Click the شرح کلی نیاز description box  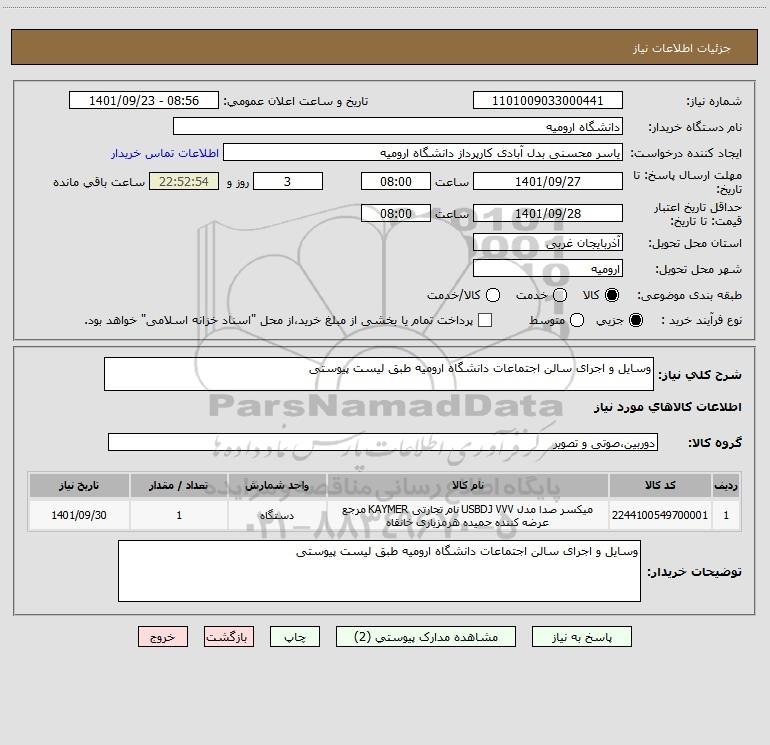(x=379, y=374)
